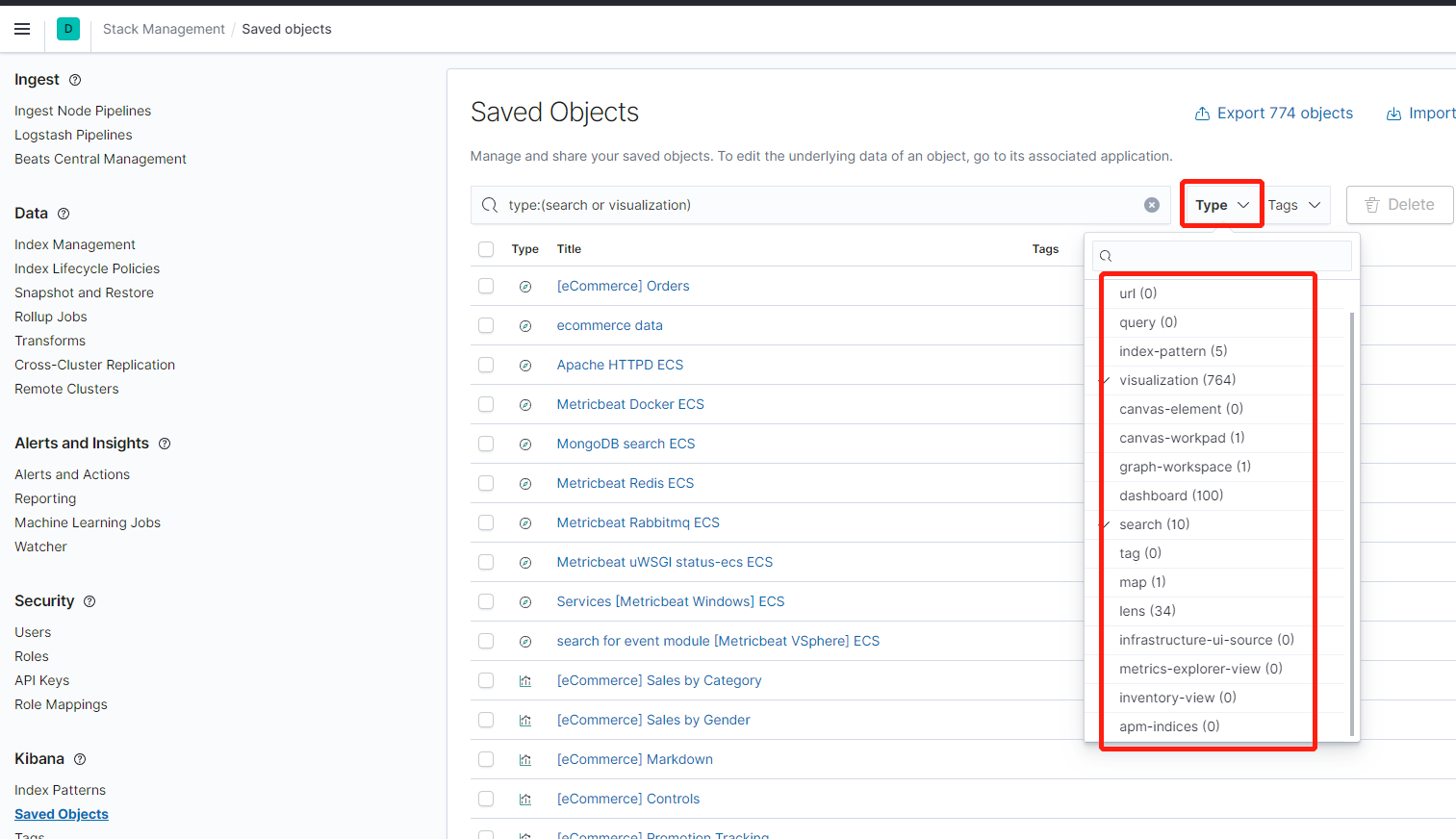1456x839 pixels.
Task: Click the visualization icon beside [eCommerce] Sales by Category
Action: (x=525, y=681)
